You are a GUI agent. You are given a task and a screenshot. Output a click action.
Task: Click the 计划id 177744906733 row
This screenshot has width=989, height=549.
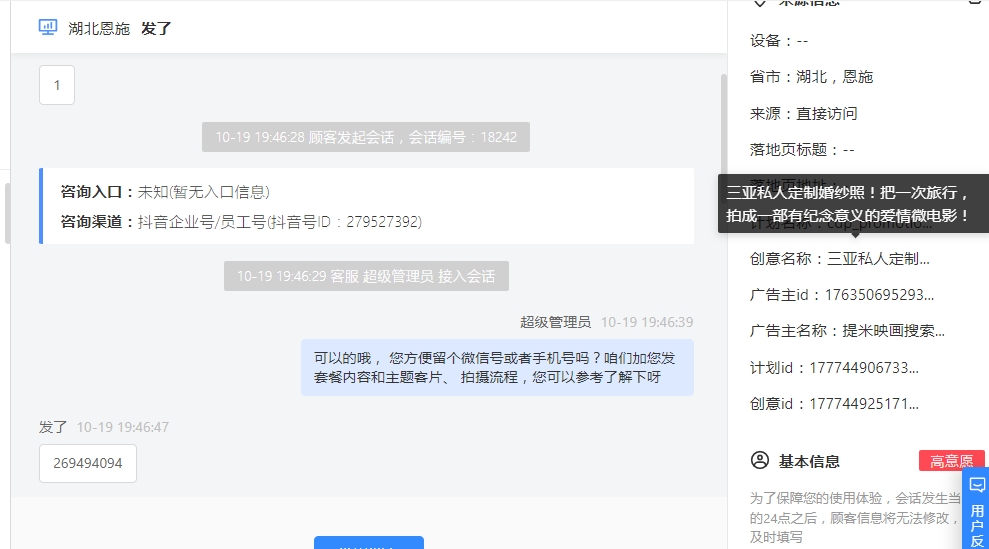click(834, 367)
